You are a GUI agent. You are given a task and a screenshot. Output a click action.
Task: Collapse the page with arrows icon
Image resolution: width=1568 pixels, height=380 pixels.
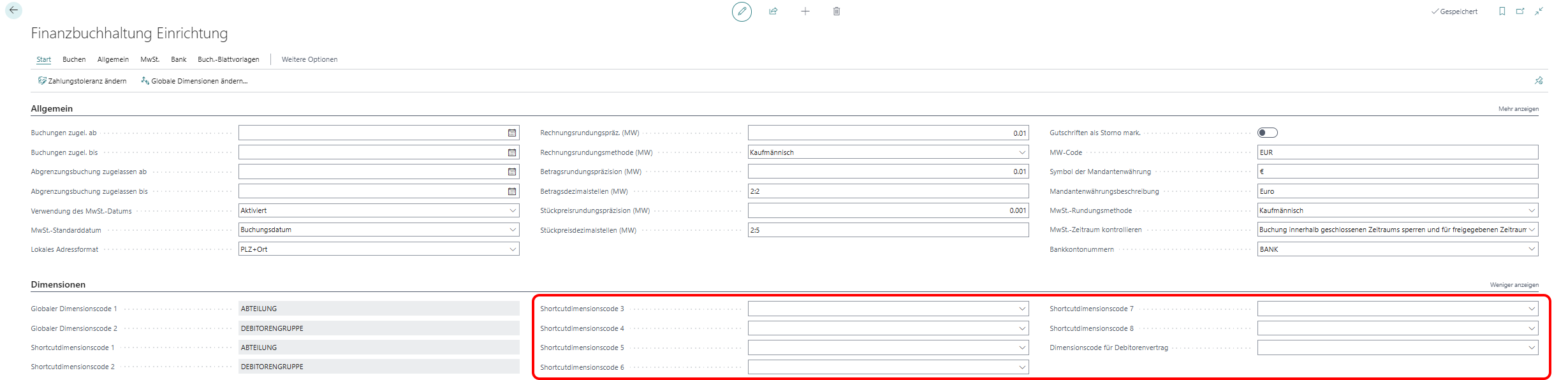pyautogui.click(x=1539, y=11)
